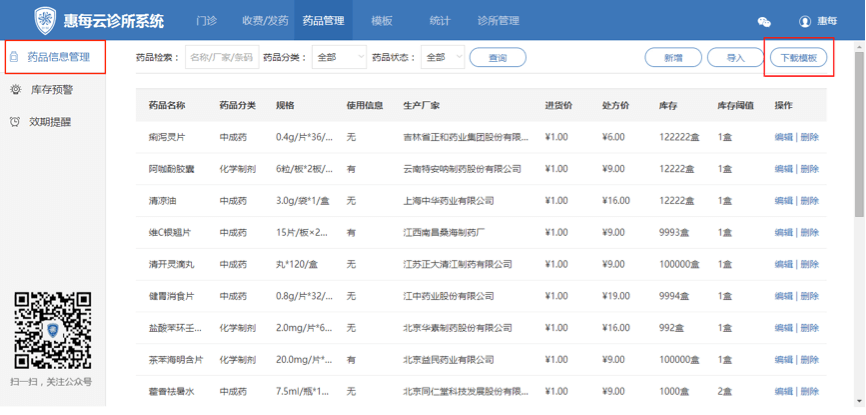Click the 北京益民药业有限公司 manufacturer cell
The image size is (866, 415).
448,360
